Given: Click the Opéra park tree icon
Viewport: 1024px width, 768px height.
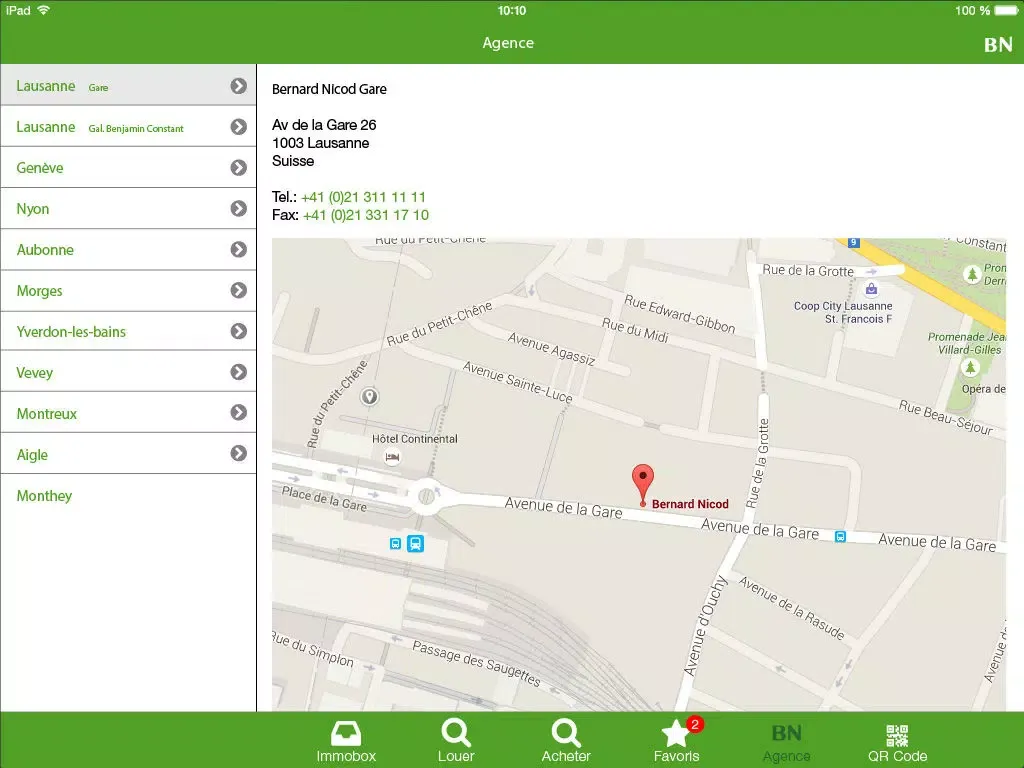Looking at the screenshot, I should click(970, 368).
